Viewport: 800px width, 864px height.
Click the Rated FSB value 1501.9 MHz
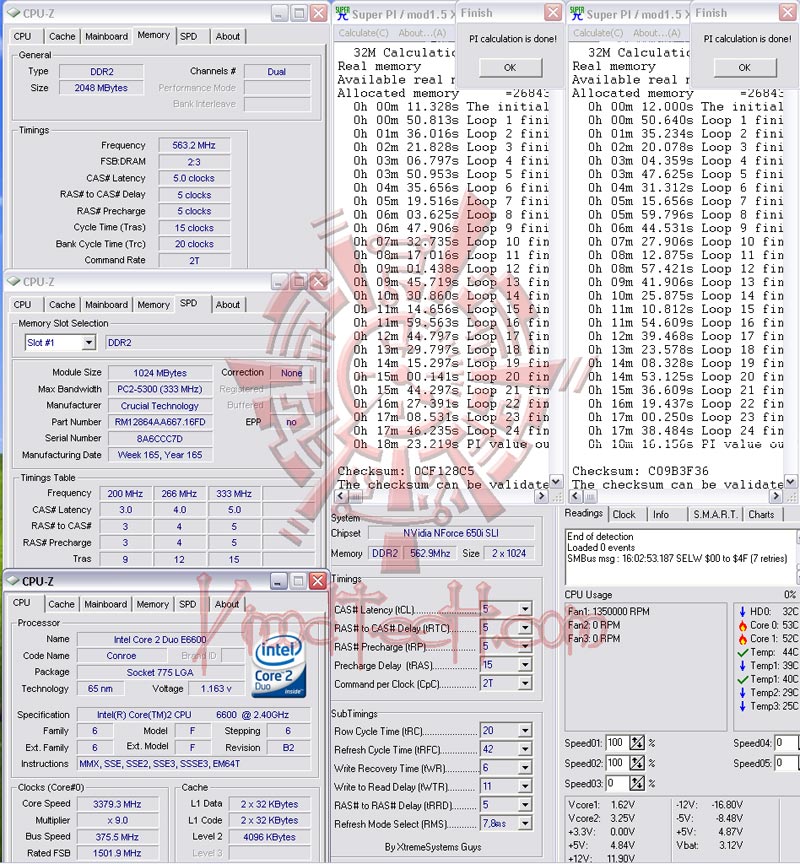click(x=117, y=853)
